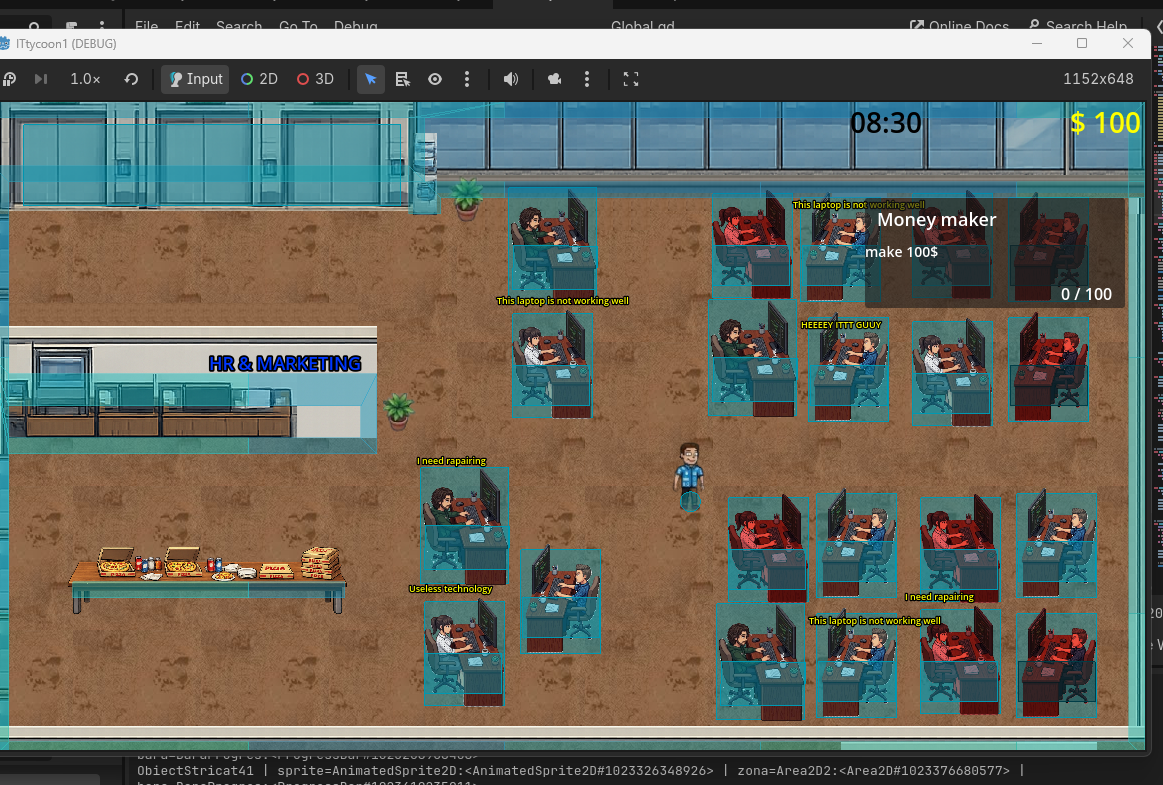Mute game audio speaker icon
Image resolution: width=1163 pixels, height=785 pixels.
pyautogui.click(x=511, y=79)
